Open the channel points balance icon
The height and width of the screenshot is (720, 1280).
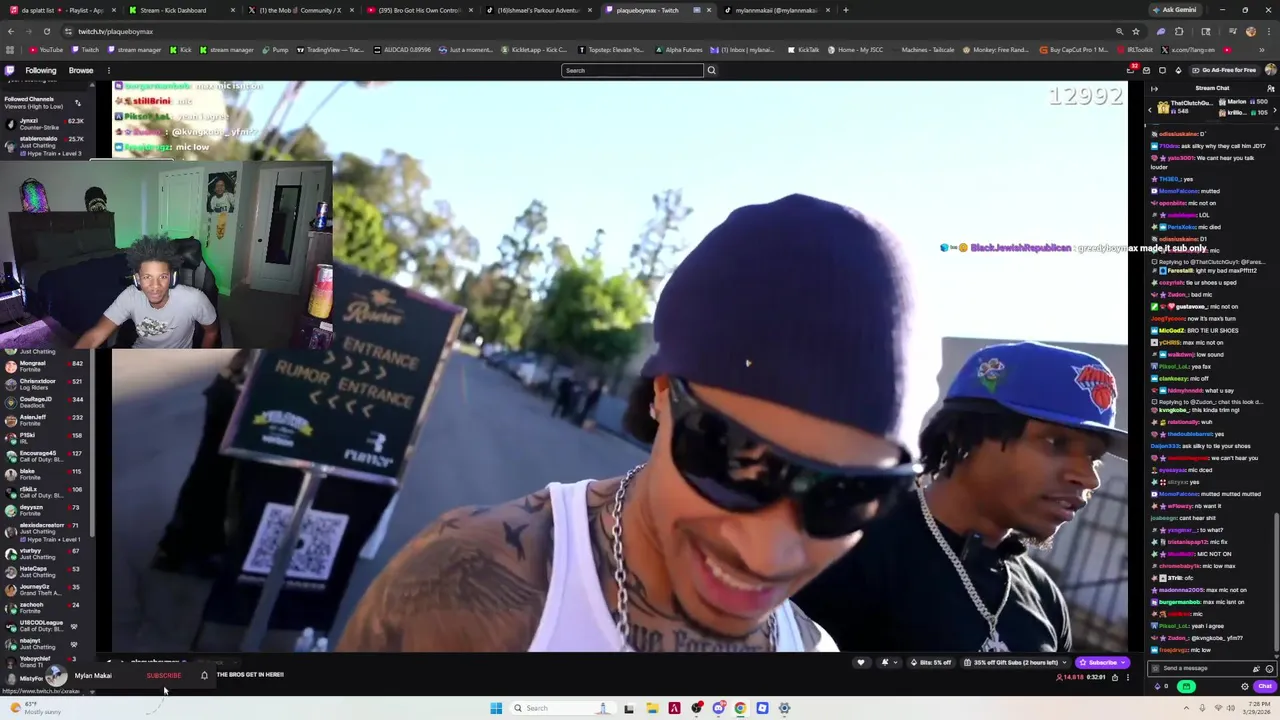click(1160, 686)
